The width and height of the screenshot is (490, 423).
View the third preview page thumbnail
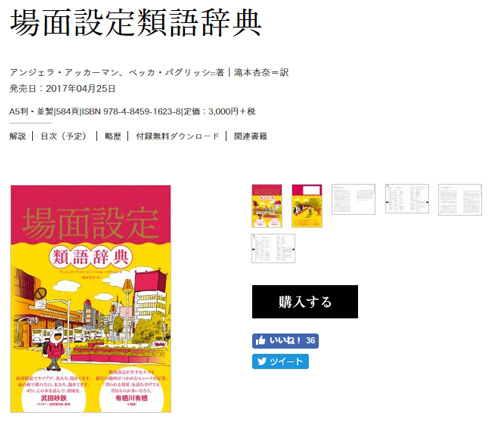click(x=353, y=199)
